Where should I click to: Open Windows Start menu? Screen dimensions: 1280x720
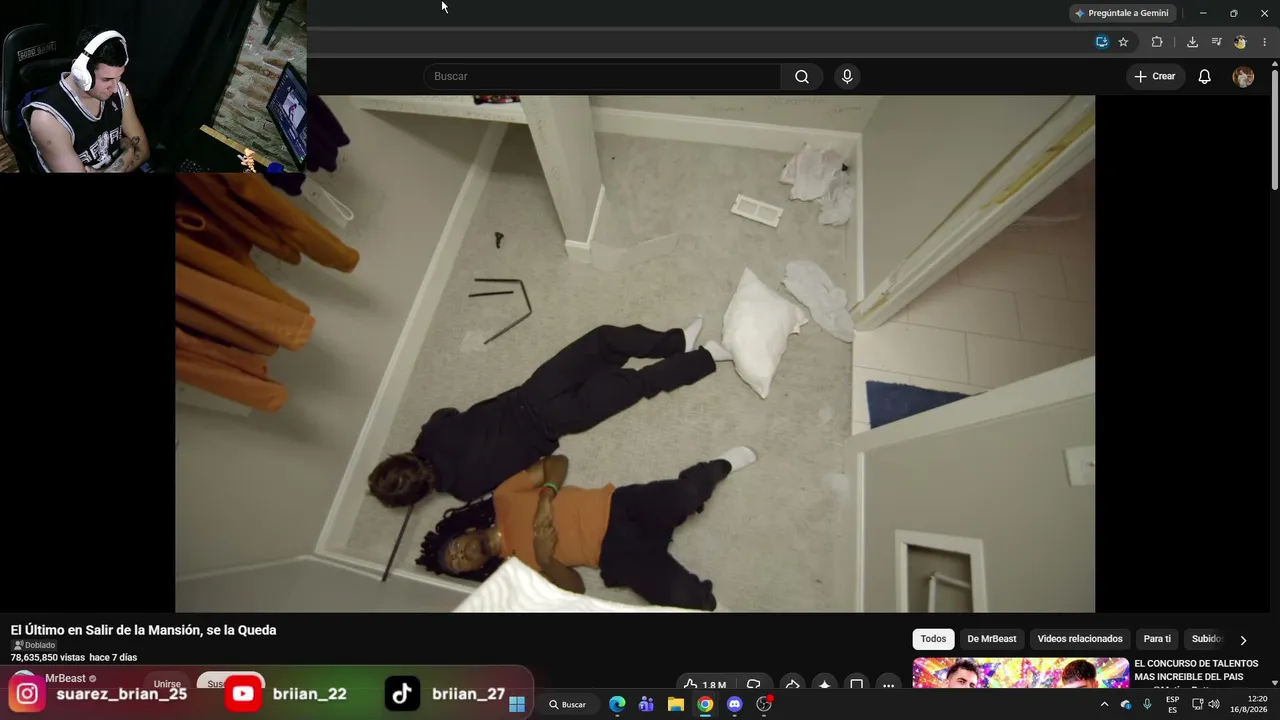point(517,704)
